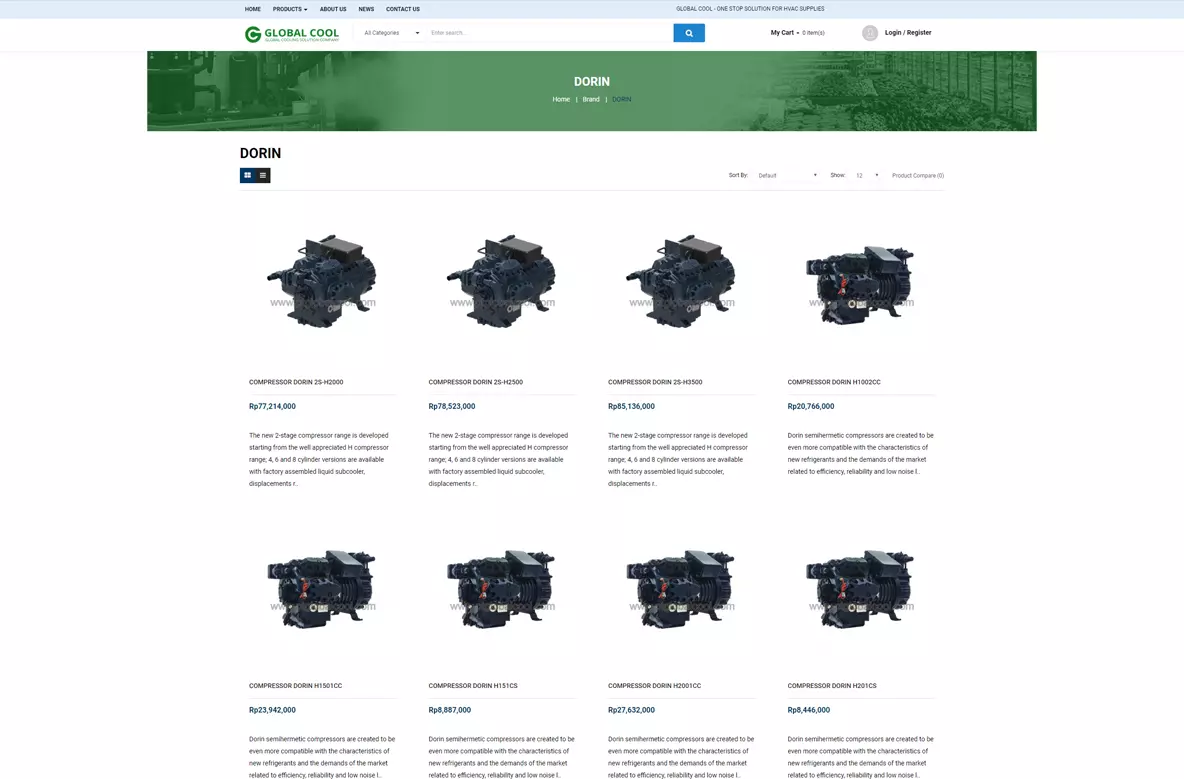Click COMPRESSOR DORIN H1501CC title

296,685
